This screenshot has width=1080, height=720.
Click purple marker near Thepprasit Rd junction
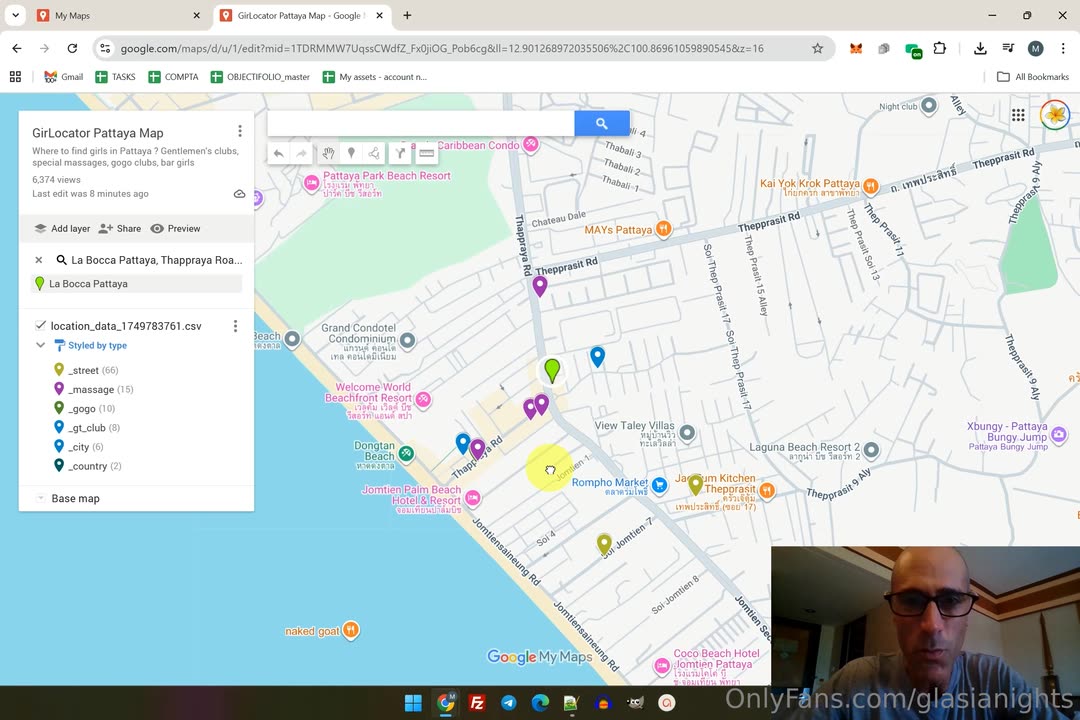540,285
